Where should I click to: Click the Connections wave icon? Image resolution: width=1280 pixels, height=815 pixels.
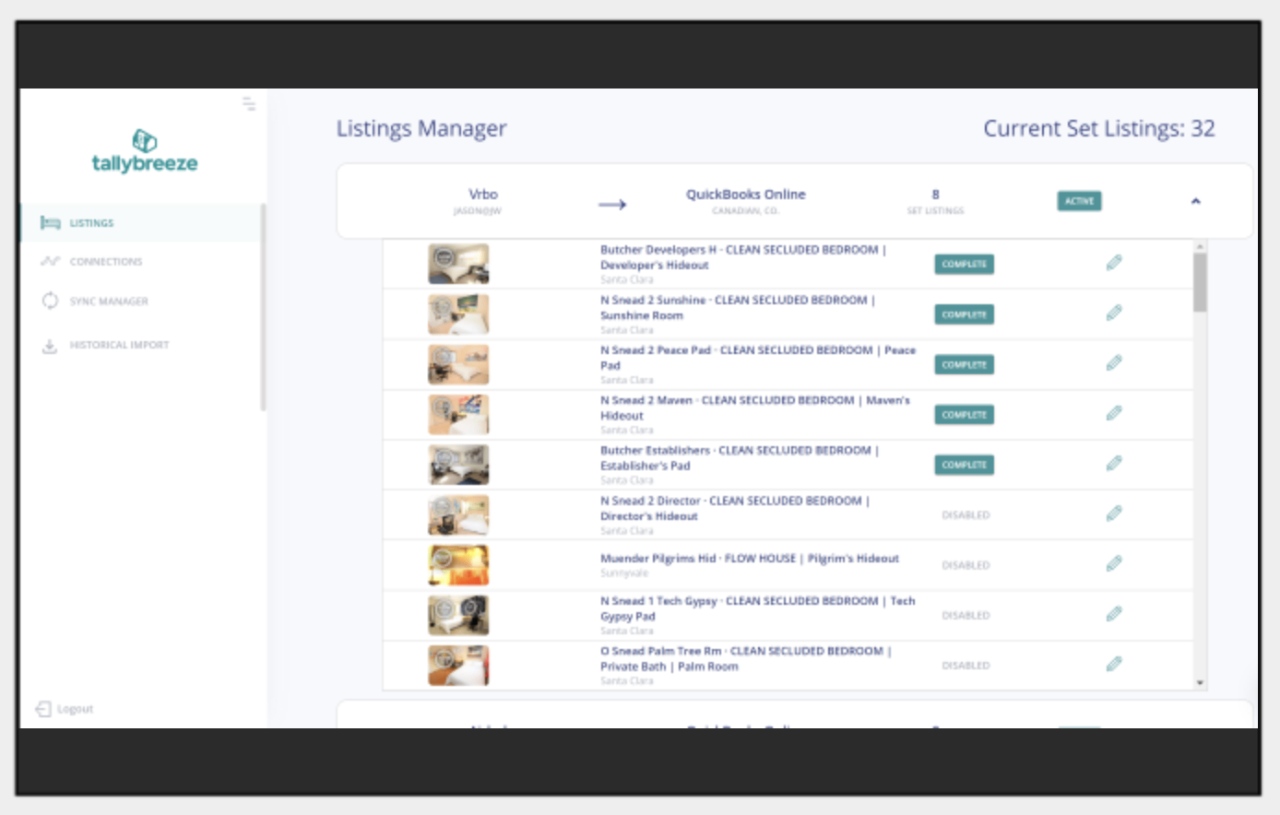click(50, 262)
